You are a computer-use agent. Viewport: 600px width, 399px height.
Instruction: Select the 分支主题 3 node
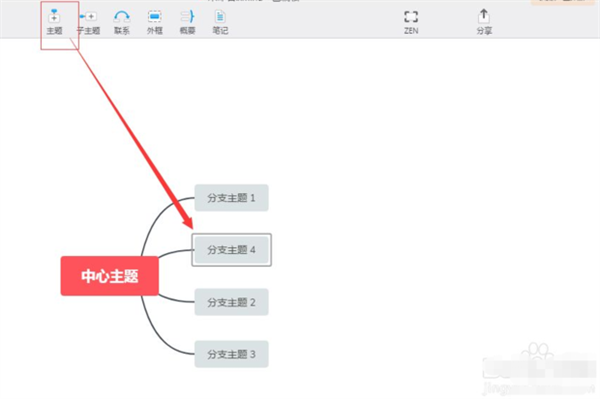[x=232, y=354]
